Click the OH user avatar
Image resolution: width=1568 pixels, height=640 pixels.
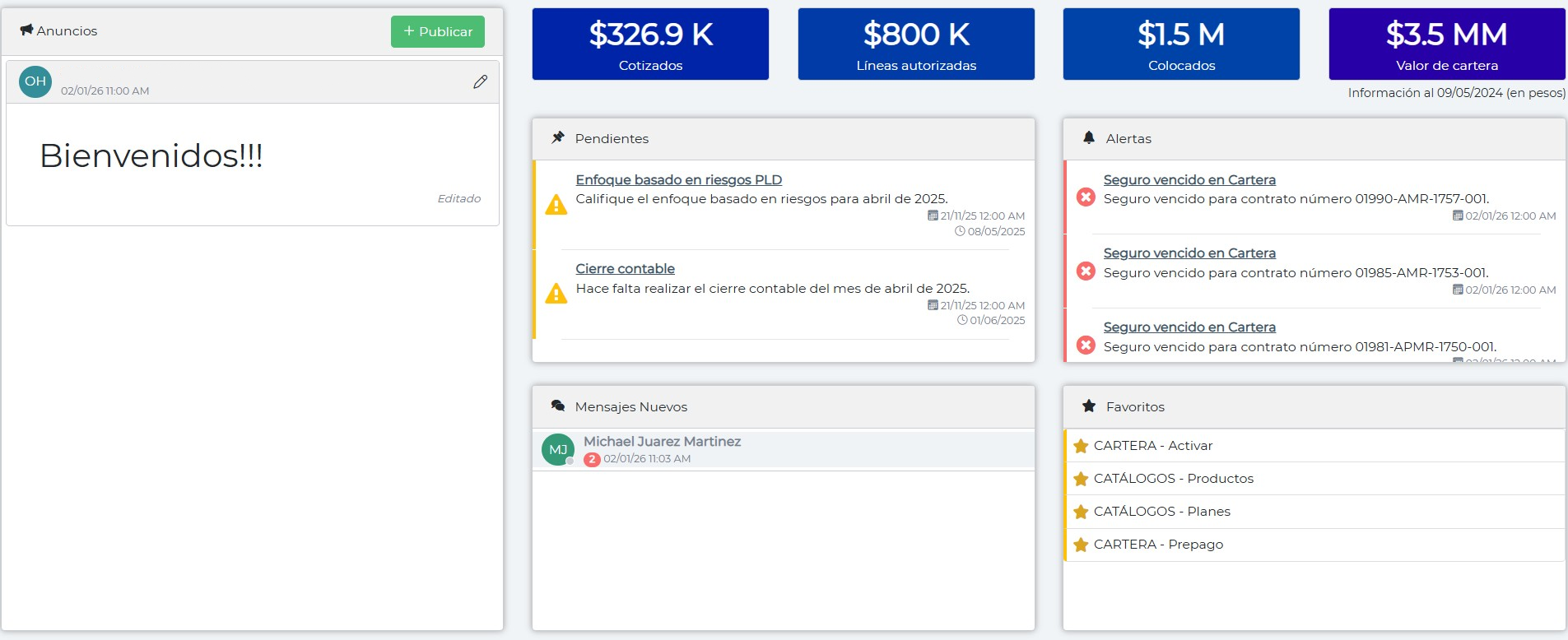pos(35,81)
